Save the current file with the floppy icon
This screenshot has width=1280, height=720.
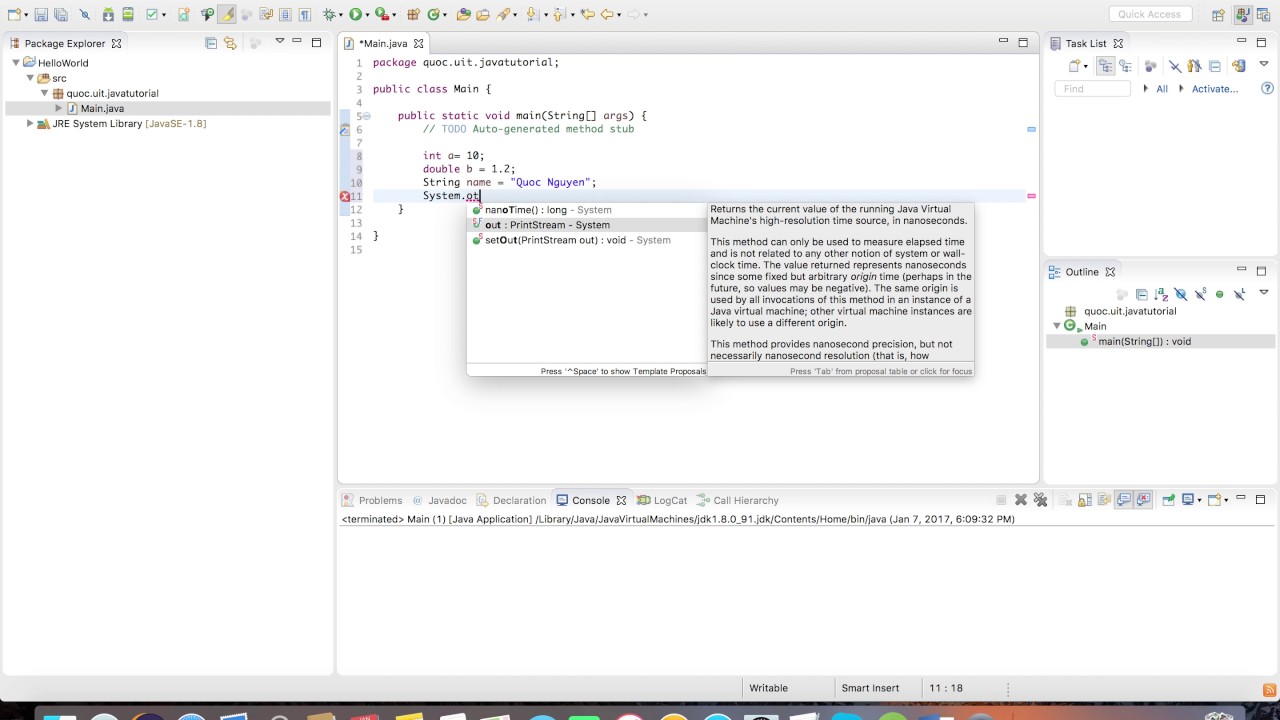click(41, 14)
